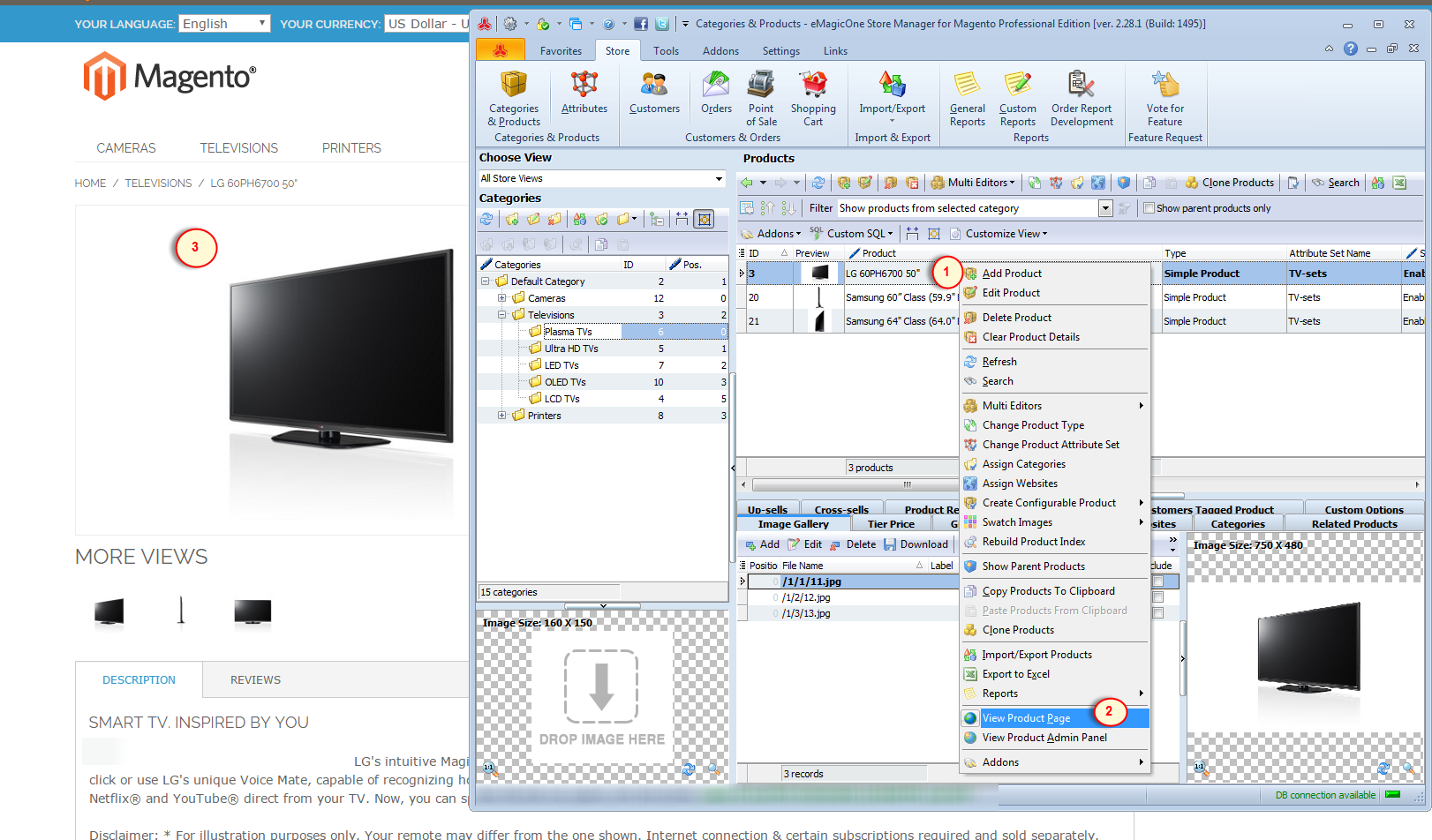Choose View Product Page menu entry
The width and height of the screenshot is (1432, 840).
(1054, 718)
